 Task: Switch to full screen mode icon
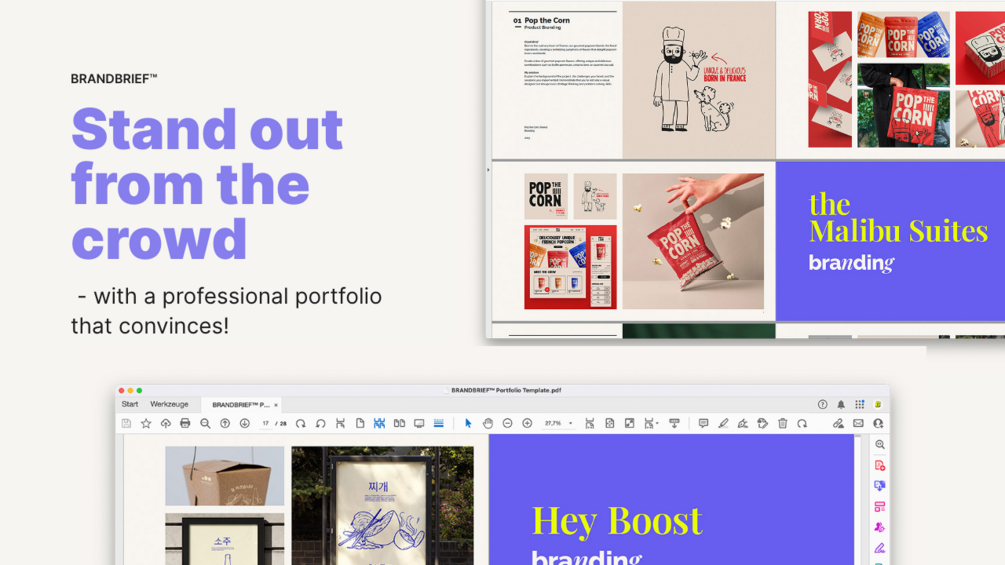point(629,423)
